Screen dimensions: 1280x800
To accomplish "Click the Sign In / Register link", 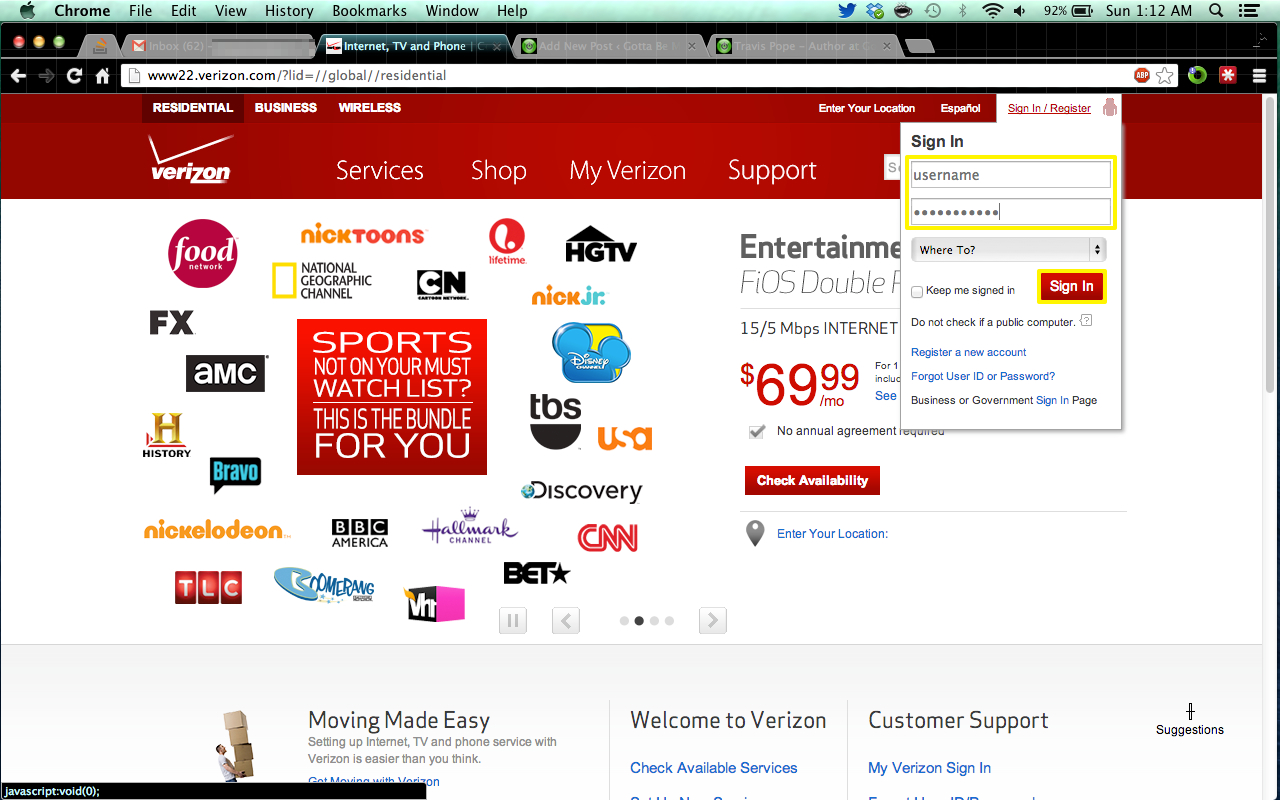I will click(1049, 108).
